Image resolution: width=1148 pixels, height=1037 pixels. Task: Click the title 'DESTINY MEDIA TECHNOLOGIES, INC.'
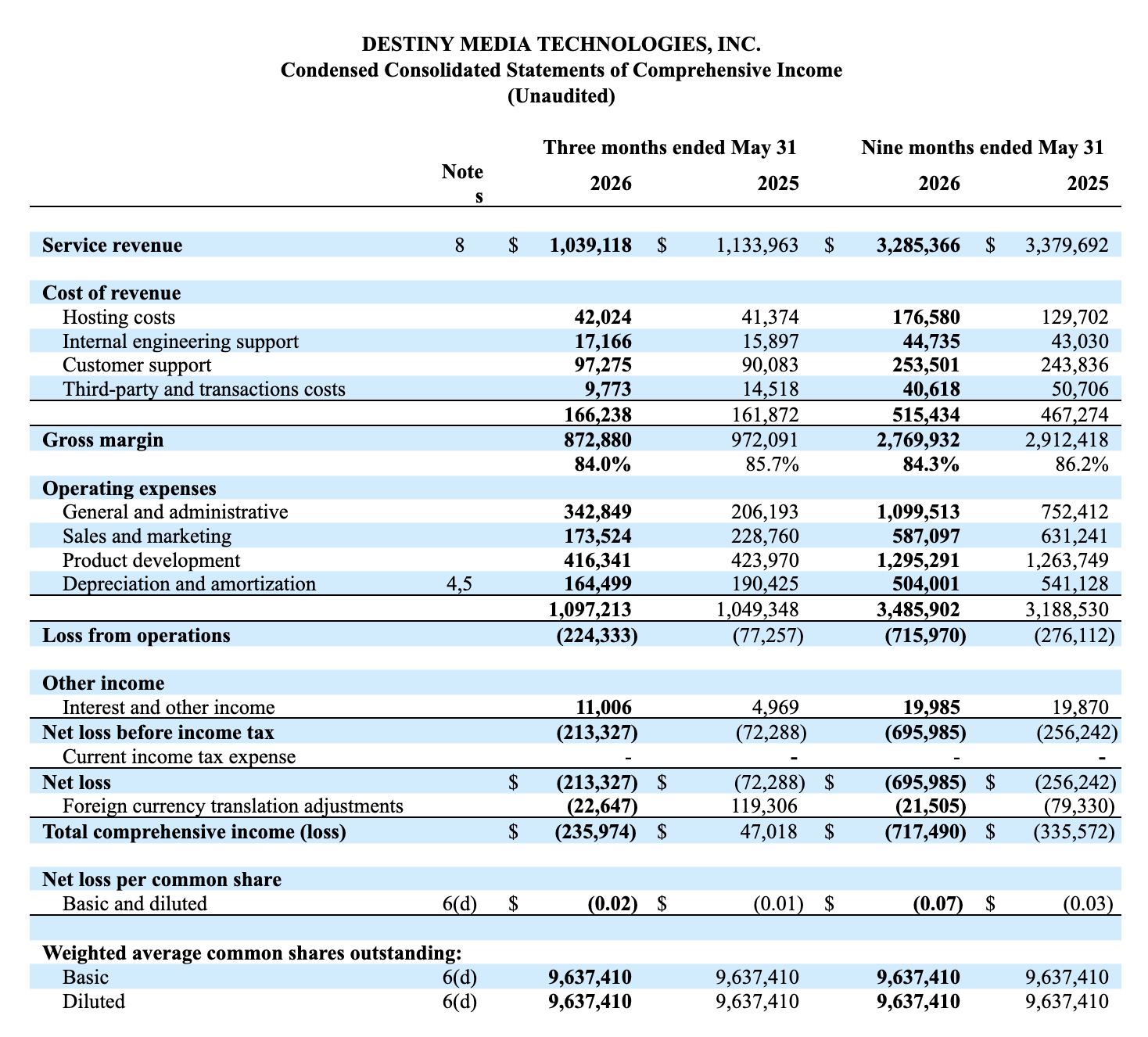tap(561, 44)
